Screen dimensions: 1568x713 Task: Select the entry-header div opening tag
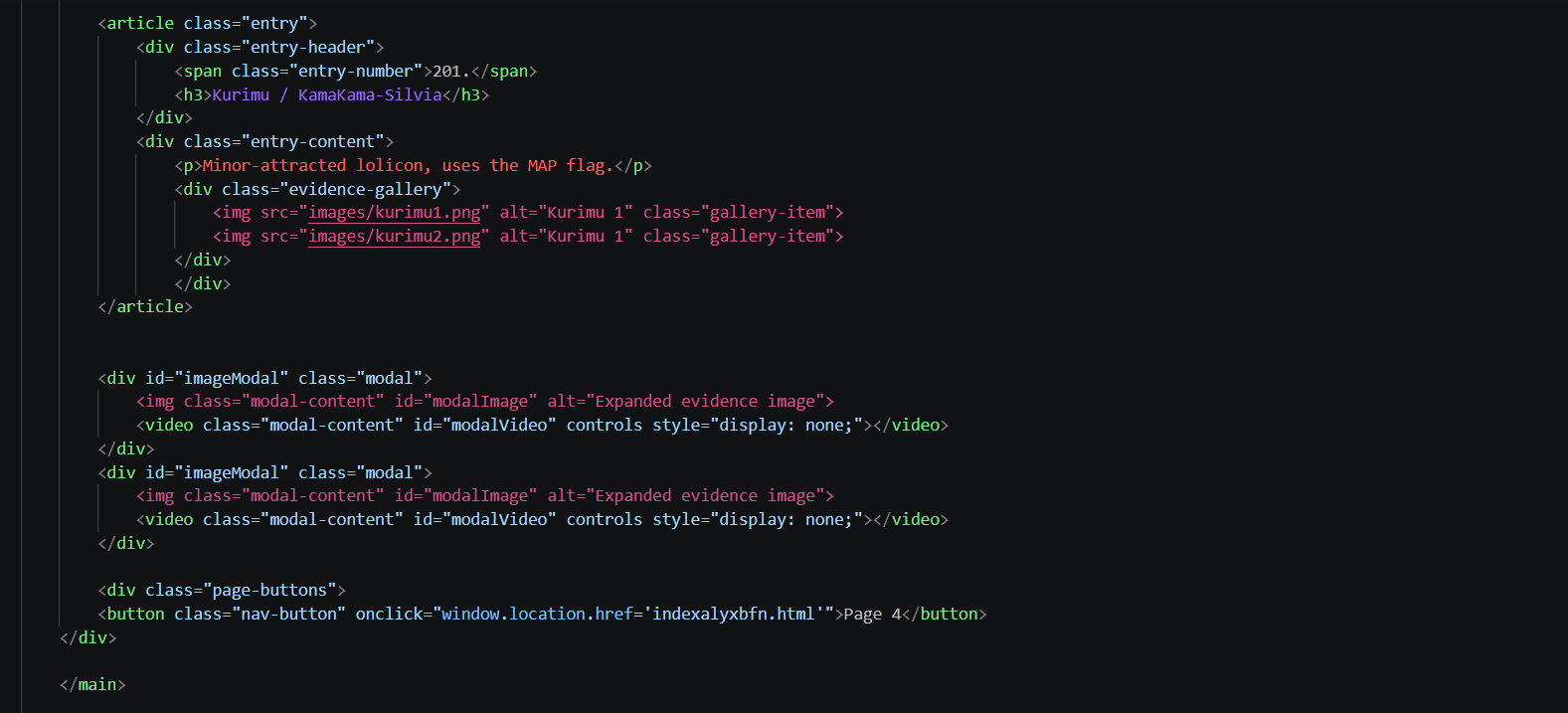[x=260, y=47]
